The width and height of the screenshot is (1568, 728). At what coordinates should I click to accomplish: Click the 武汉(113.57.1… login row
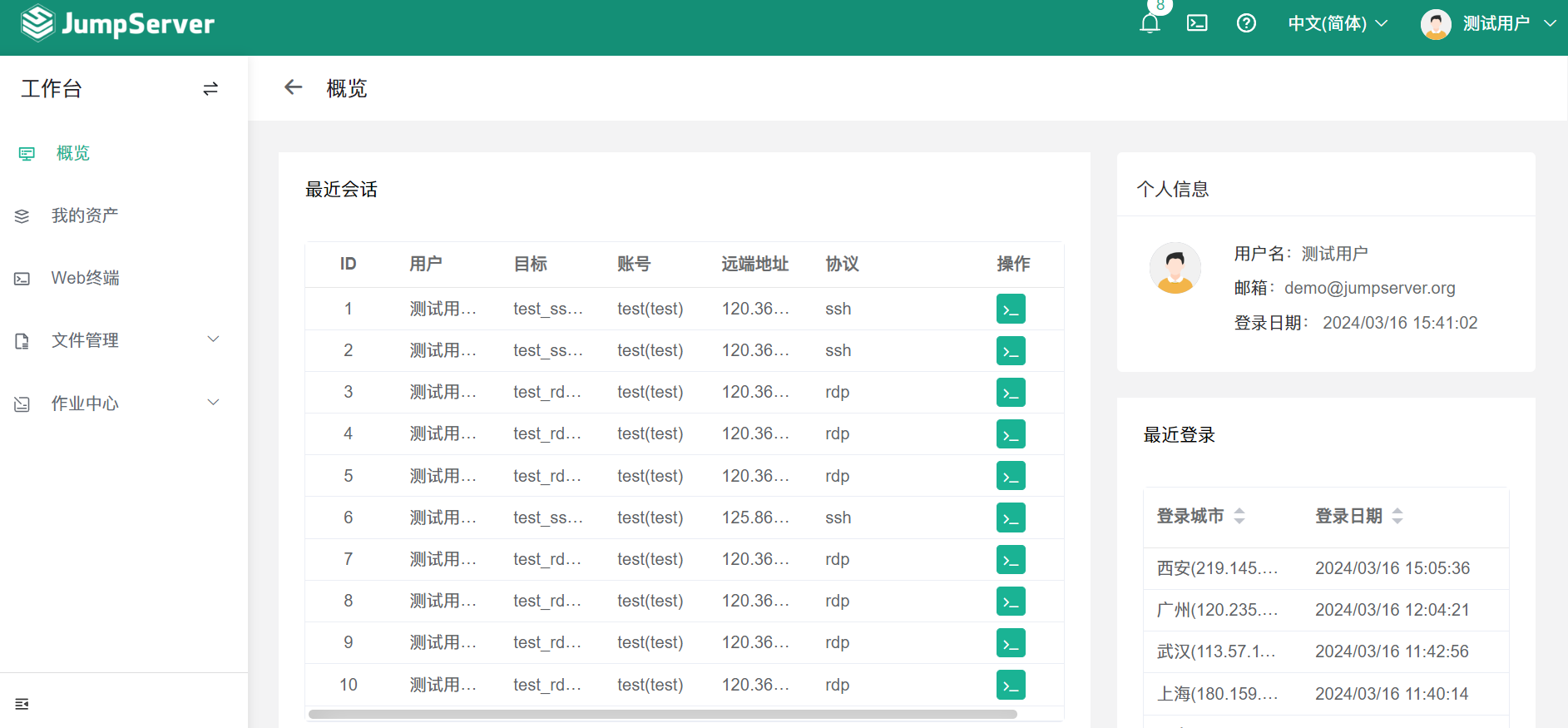point(1326,651)
